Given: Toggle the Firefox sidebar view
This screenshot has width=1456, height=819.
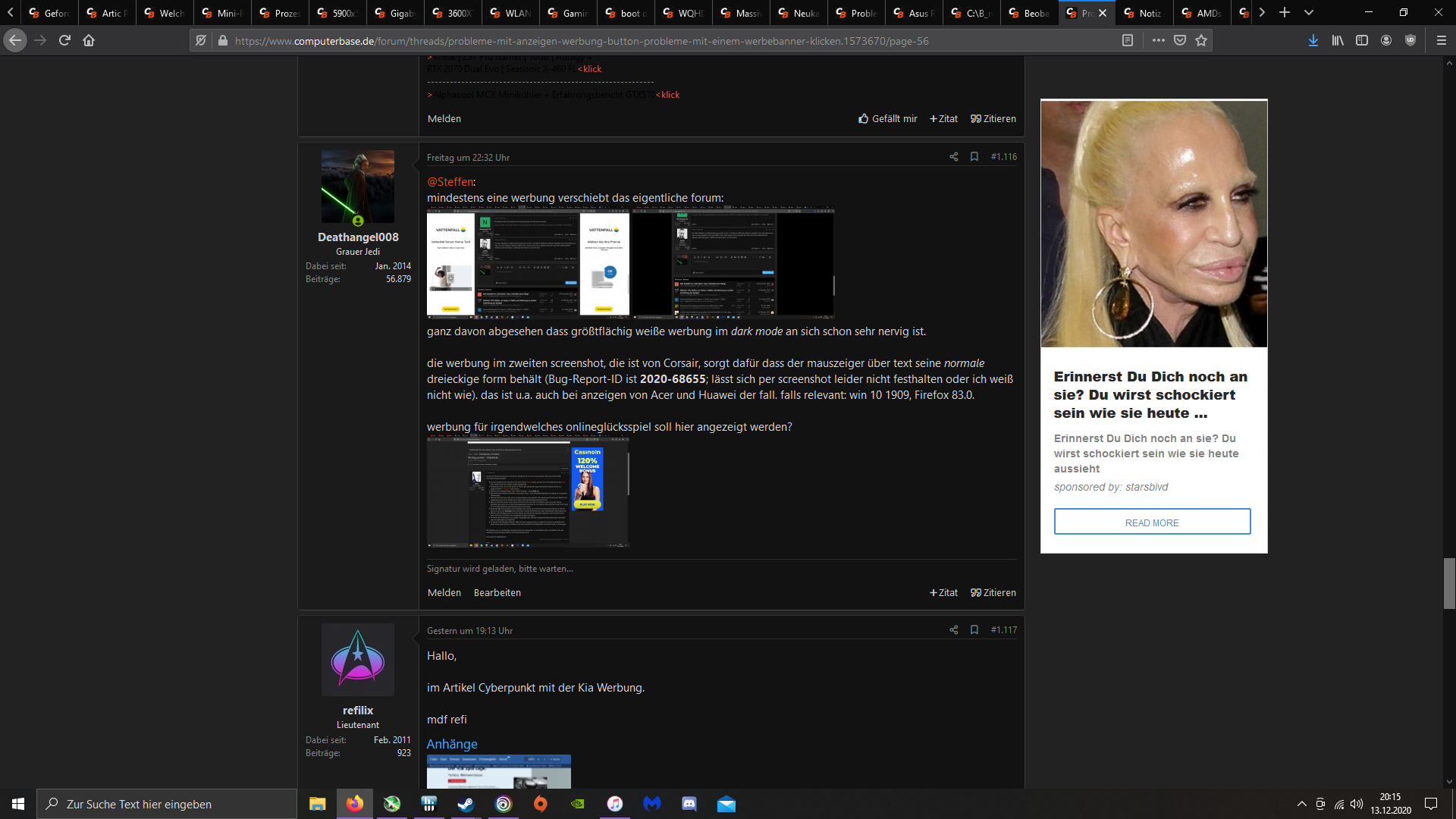Looking at the screenshot, I should point(1362,41).
